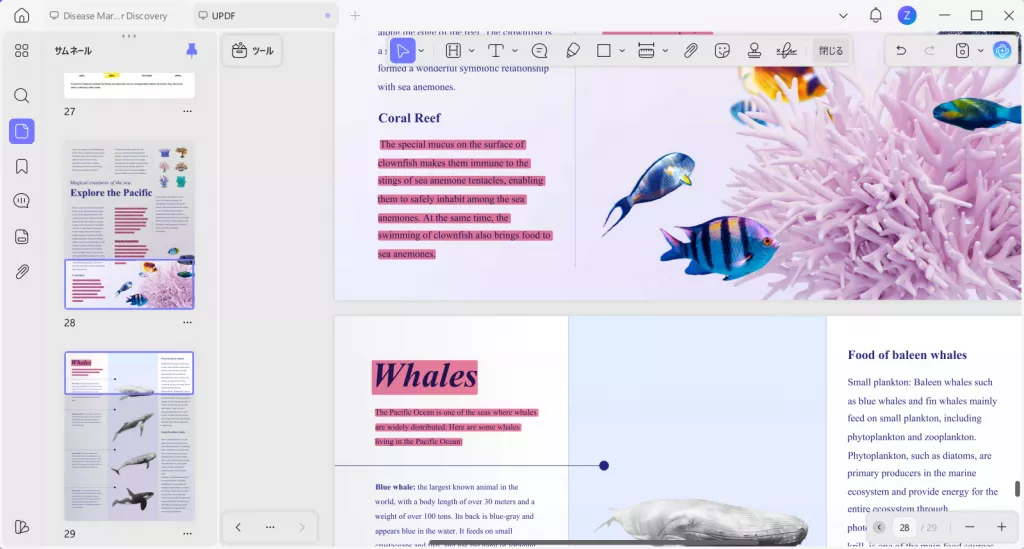The height and width of the screenshot is (549, 1024).
Task: Expand the selection tool dropdown arrow
Action: click(421, 50)
